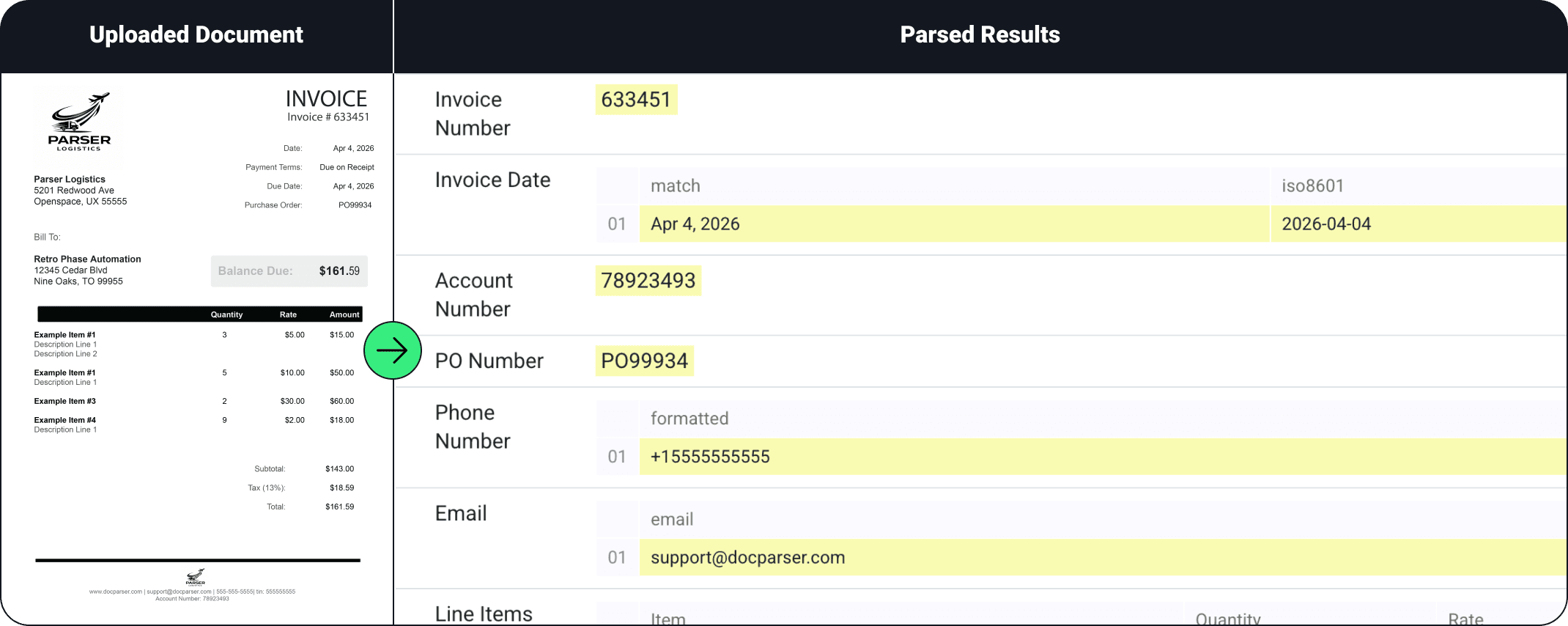Select the Uploaded Document header
The height and width of the screenshot is (626, 1568).
point(196,34)
